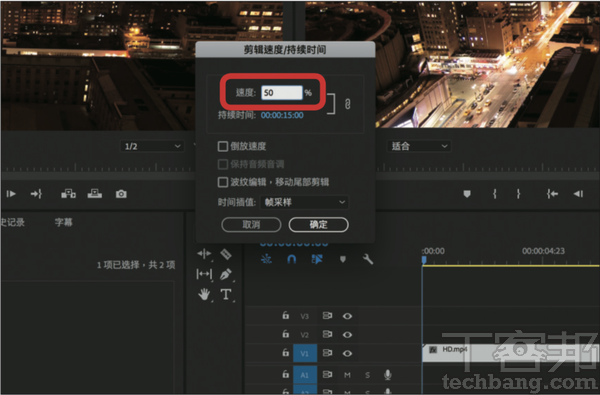Image resolution: width=600 pixels, height=395 pixels.
Task: Select the Ripple Edit tool
Action: coord(204,253)
